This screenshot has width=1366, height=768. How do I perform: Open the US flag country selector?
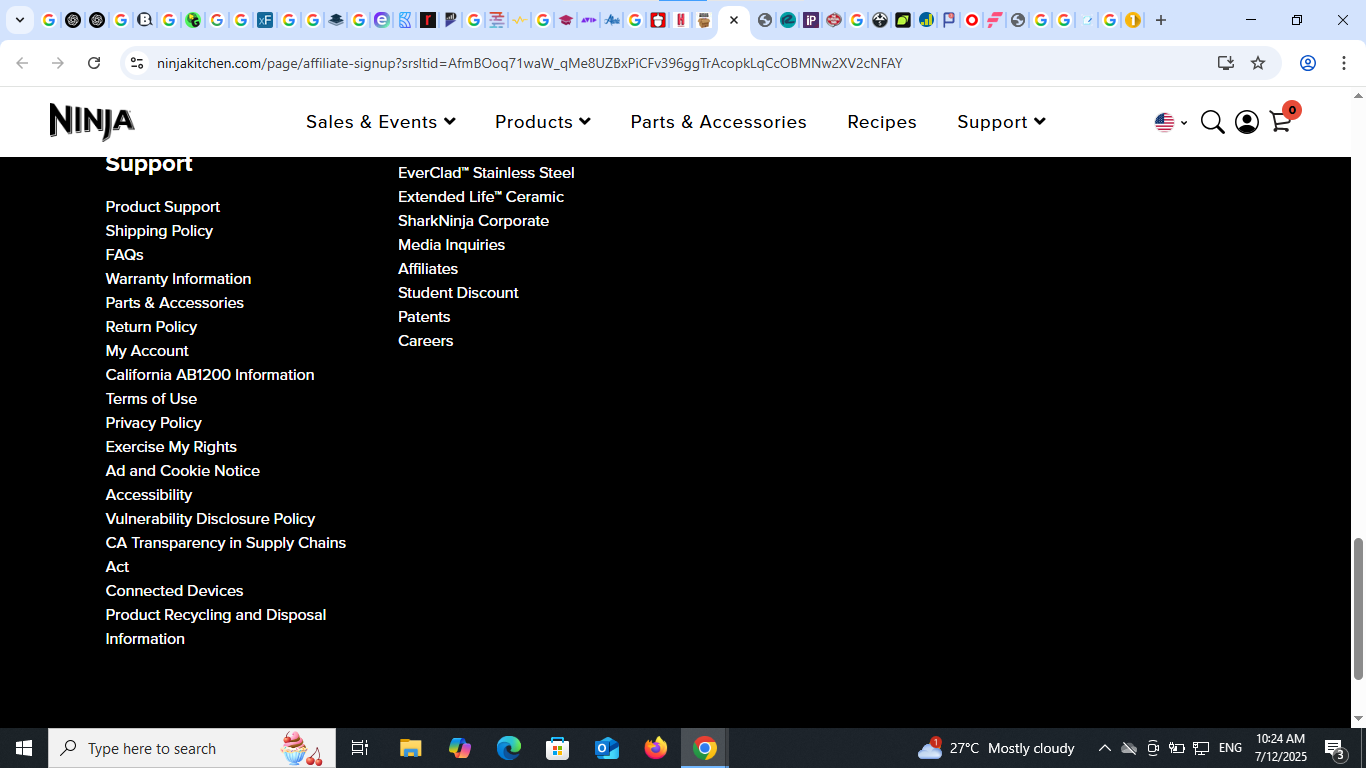(x=1170, y=122)
